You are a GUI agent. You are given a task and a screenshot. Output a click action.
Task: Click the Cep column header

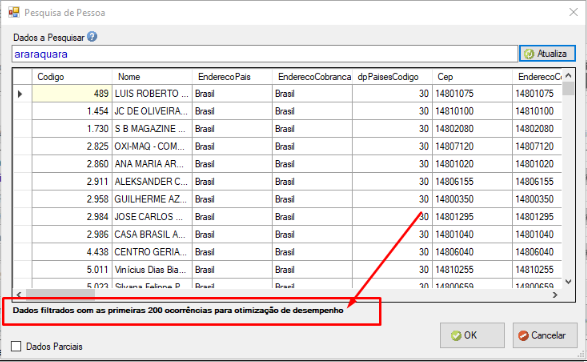[x=473, y=77]
